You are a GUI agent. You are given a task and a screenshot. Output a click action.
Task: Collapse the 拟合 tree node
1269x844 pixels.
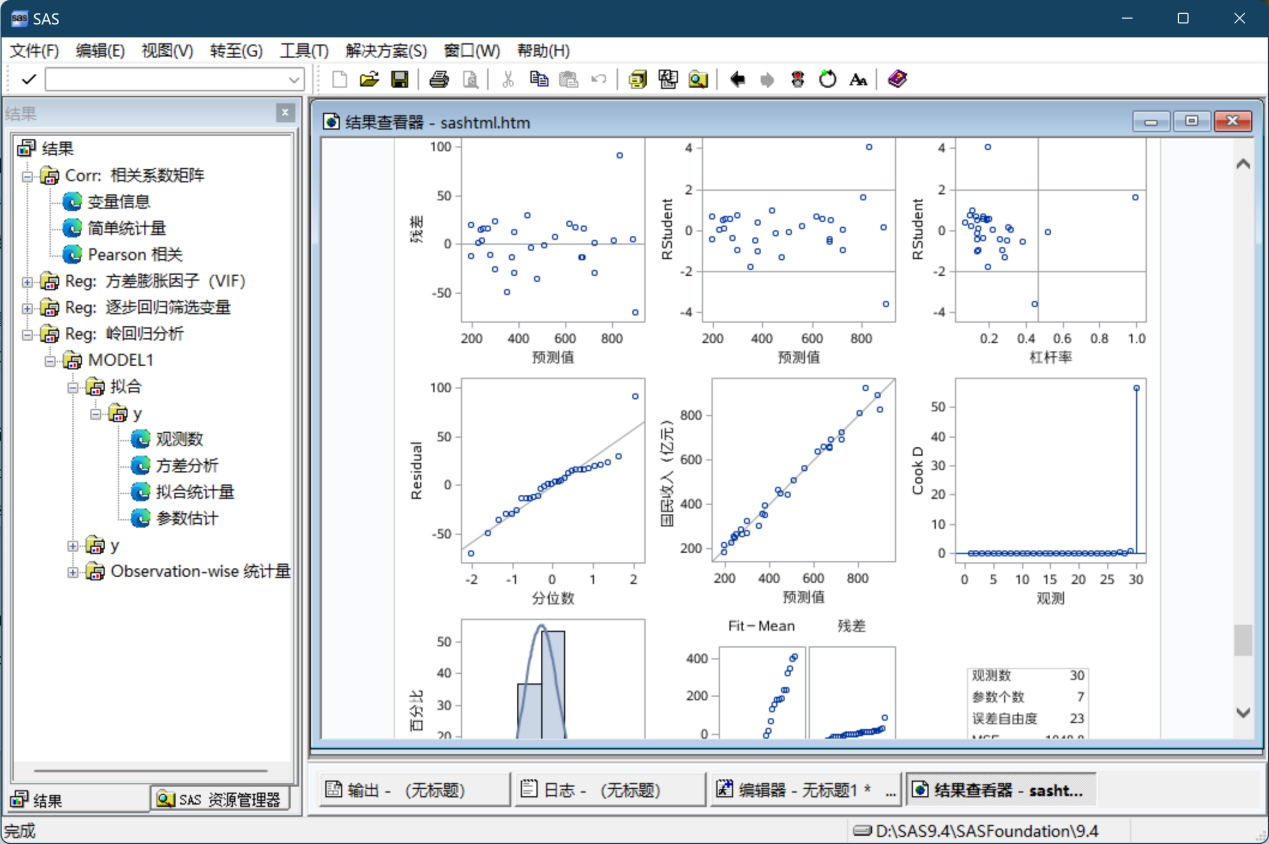[73, 387]
